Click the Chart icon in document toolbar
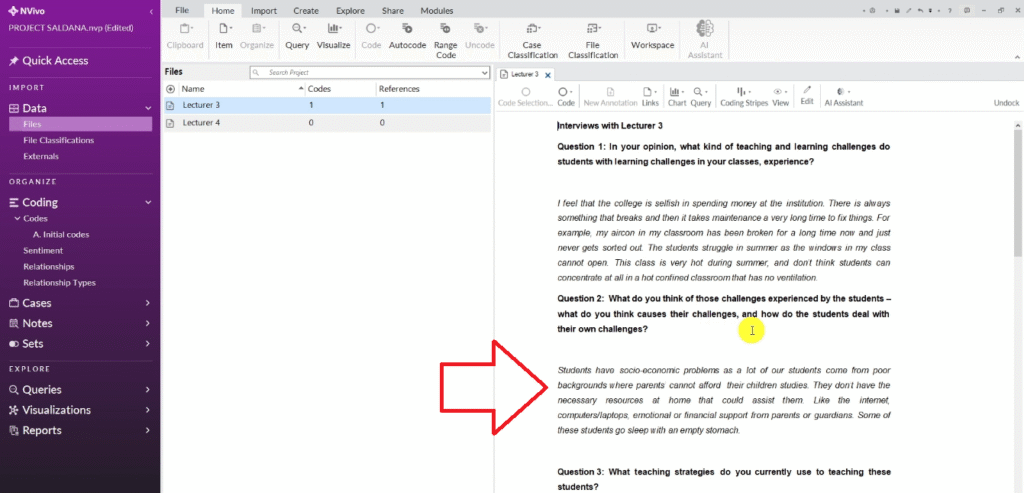This screenshot has height=493, width=1024. point(676,95)
